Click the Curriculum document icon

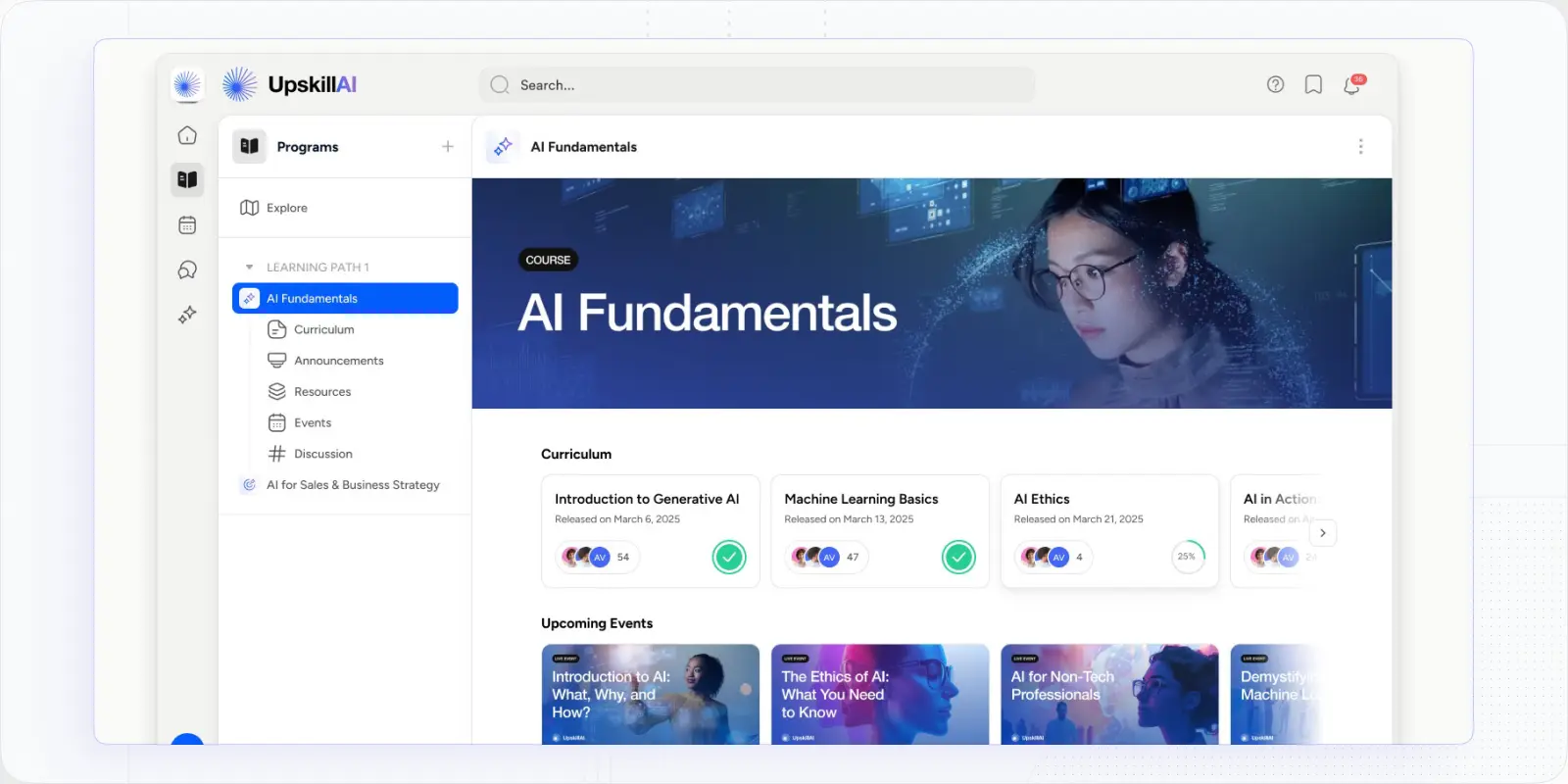277,329
